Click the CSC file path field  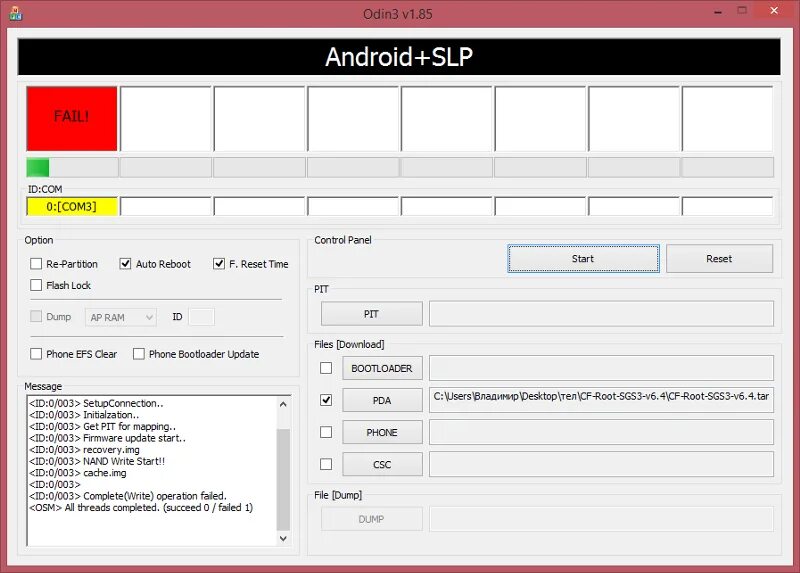click(x=602, y=464)
